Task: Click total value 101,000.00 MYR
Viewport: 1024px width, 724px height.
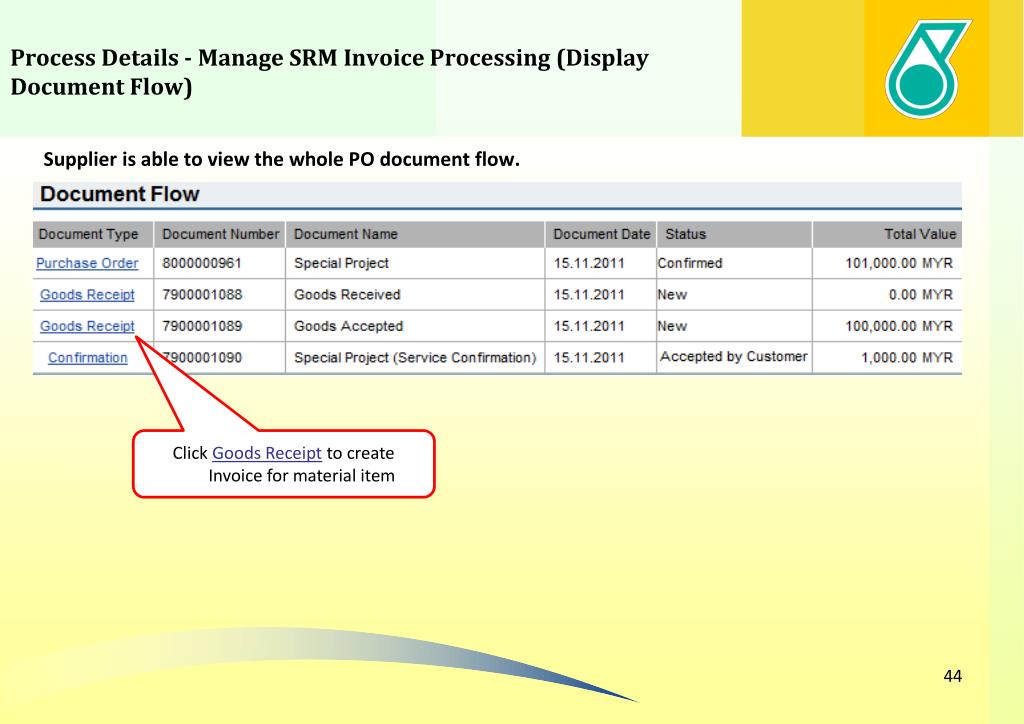Action: 899,263
